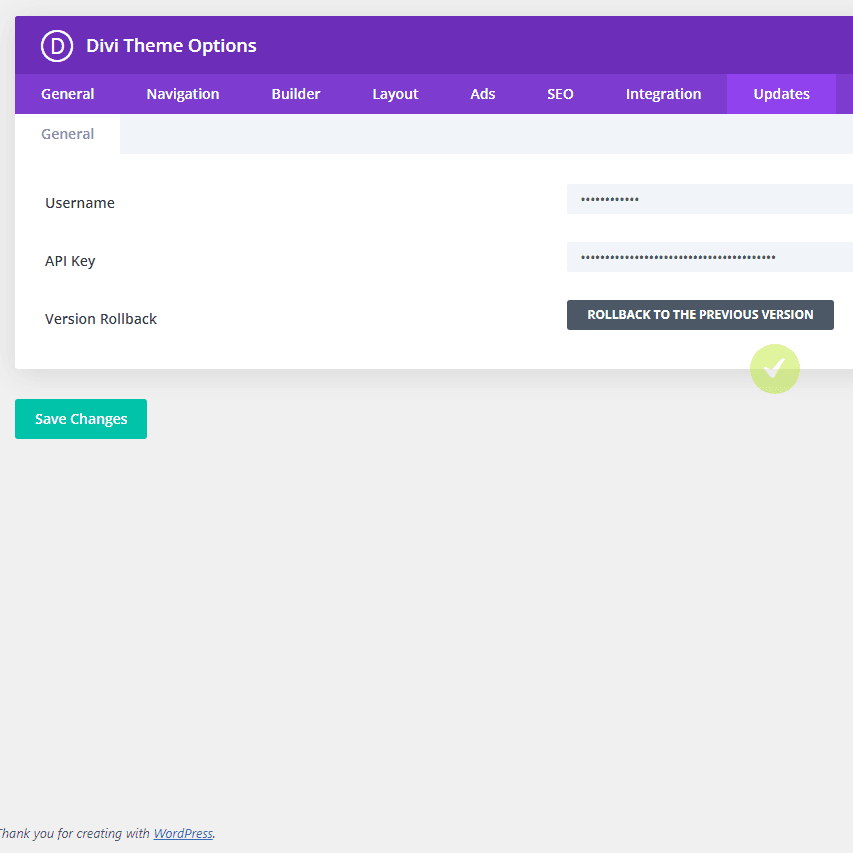Click the Username label text

click(80, 203)
